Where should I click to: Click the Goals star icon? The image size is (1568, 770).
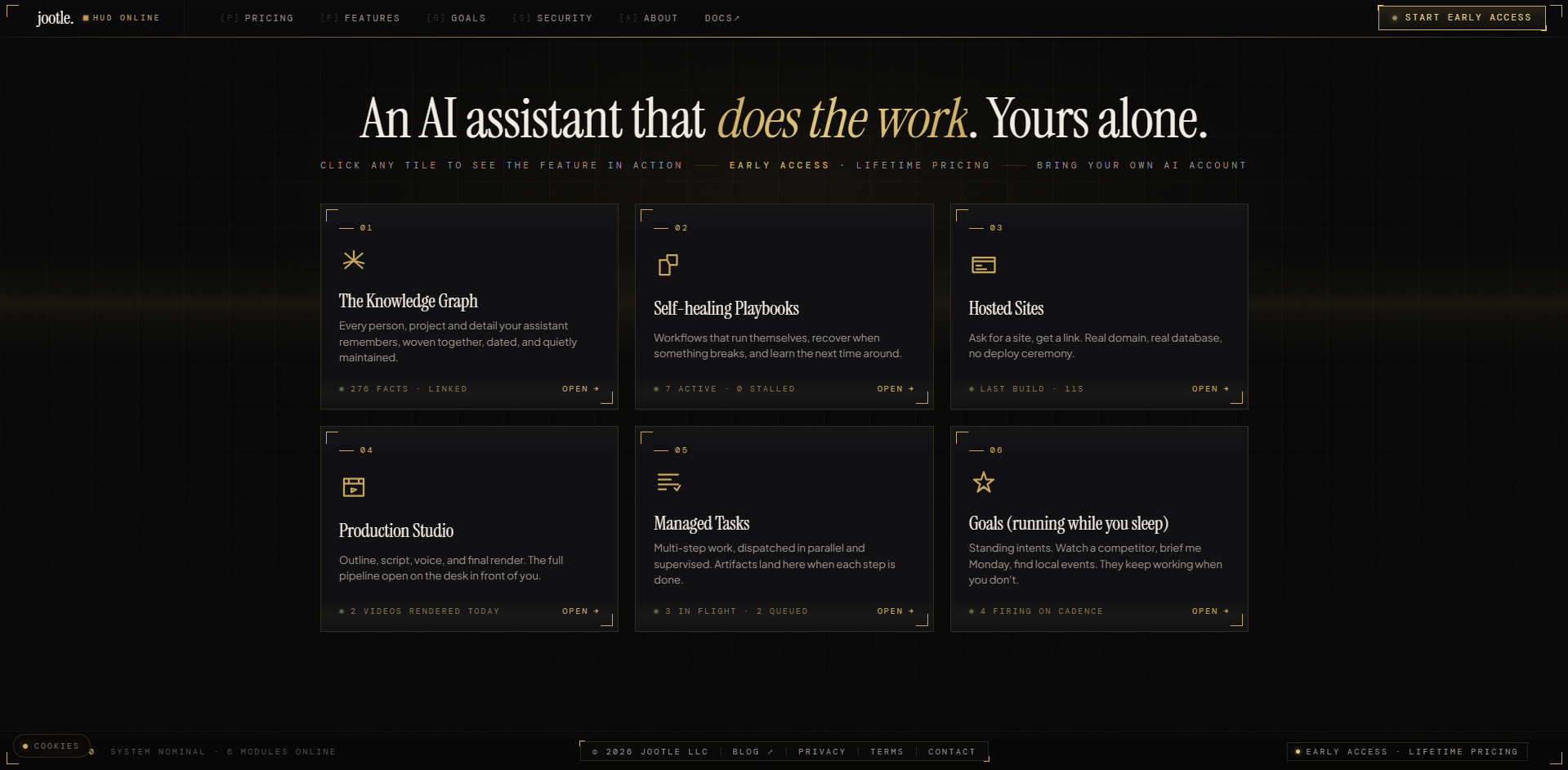point(983,482)
